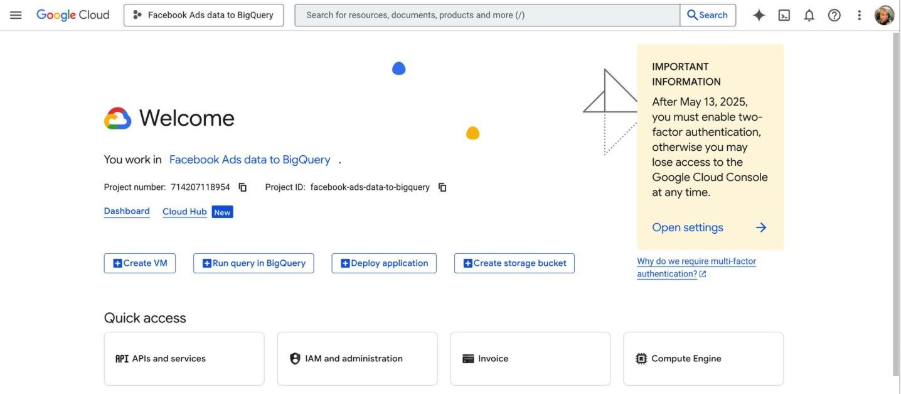
Task: Click the Google Cloud logo
Action: tap(72, 15)
